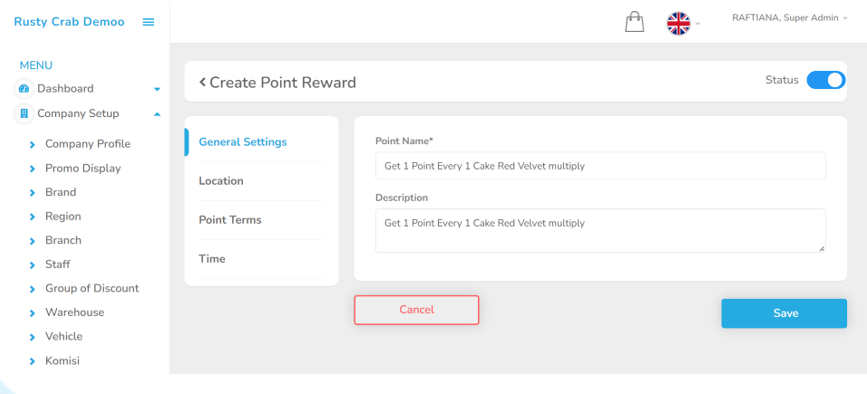
Task: Click the hamburger menu icon
Action: [x=148, y=22]
